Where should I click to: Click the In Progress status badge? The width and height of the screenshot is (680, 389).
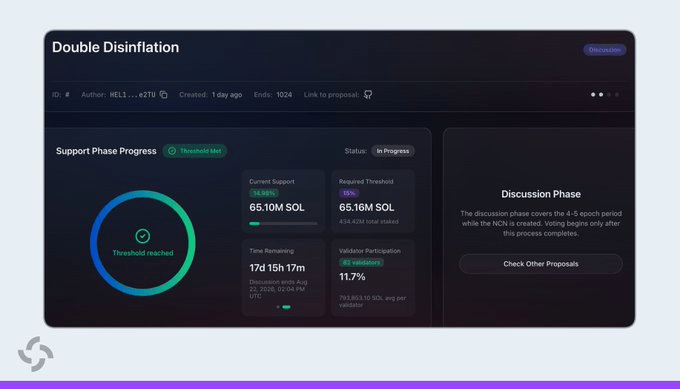(x=392, y=151)
